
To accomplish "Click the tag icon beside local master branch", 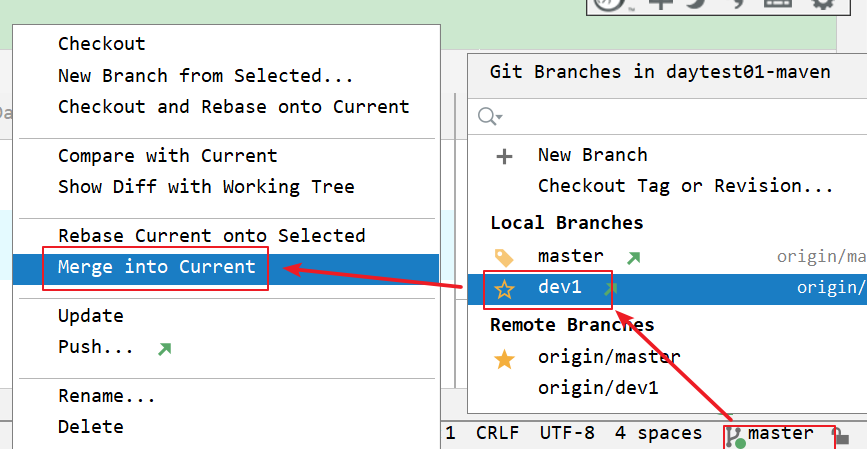I will pyautogui.click(x=505, y=257).
